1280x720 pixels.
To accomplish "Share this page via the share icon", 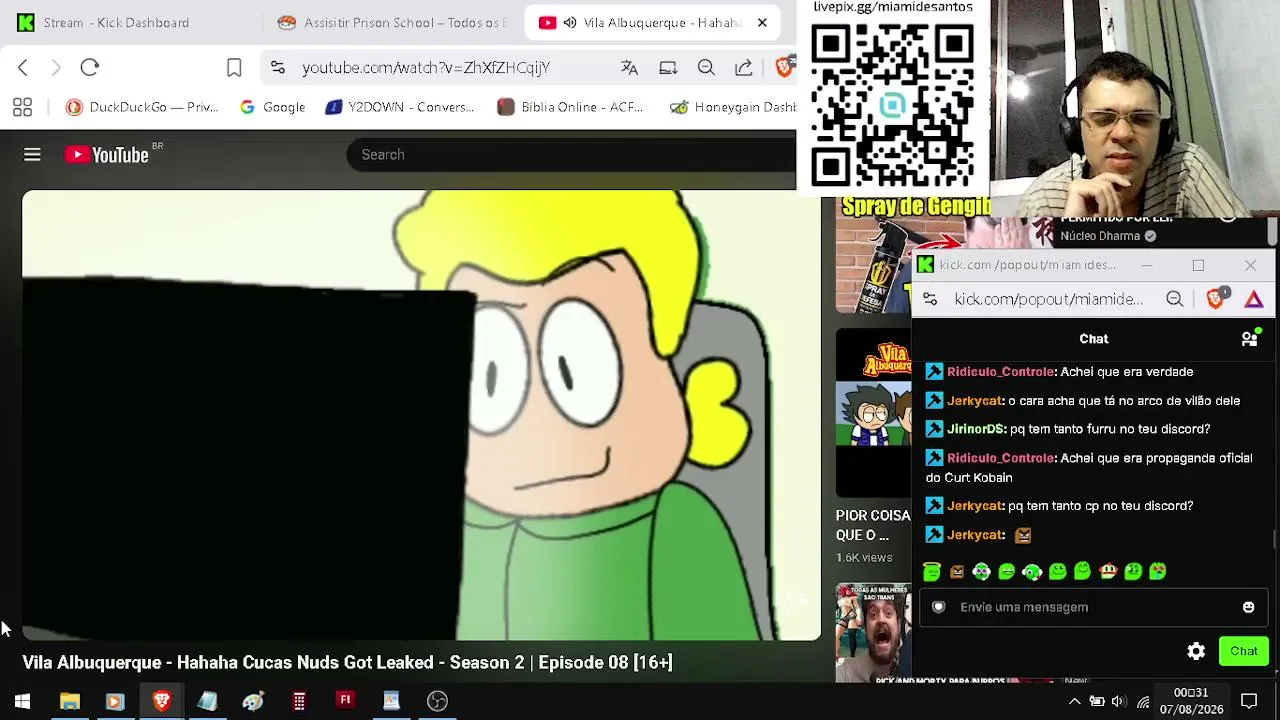I will point(744,67).
